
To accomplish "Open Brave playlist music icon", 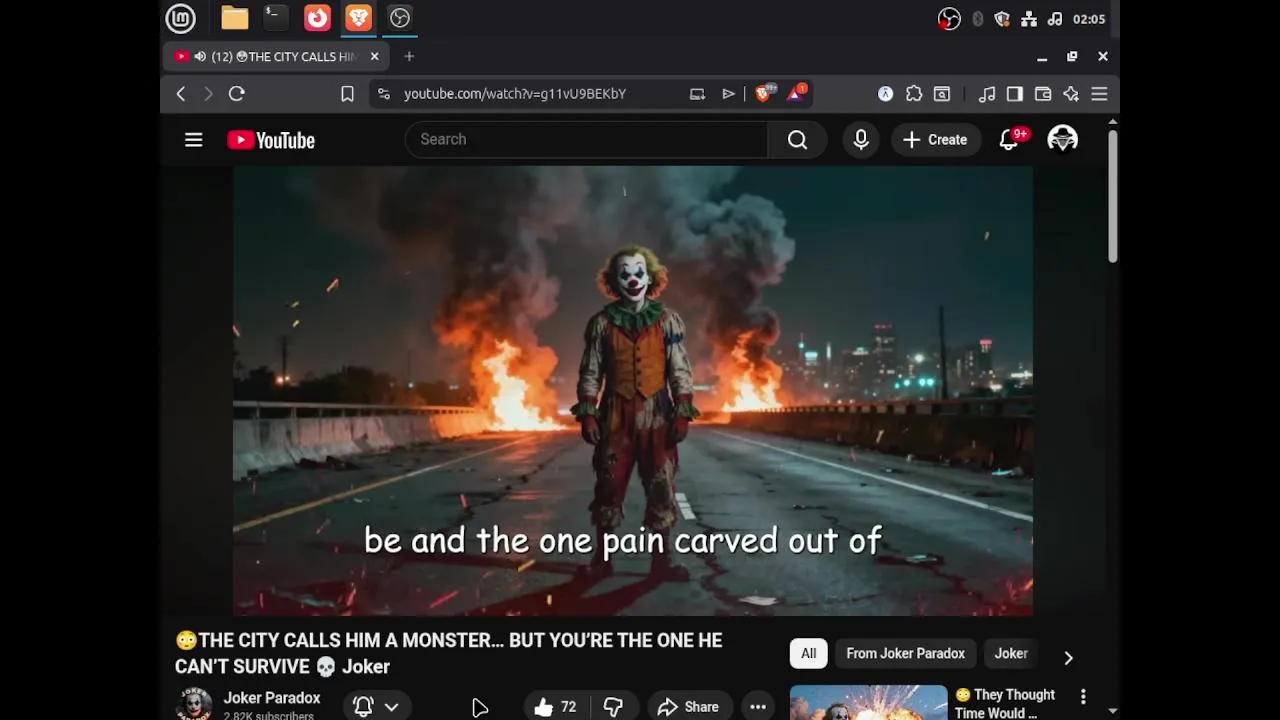I will click(987, 94).
